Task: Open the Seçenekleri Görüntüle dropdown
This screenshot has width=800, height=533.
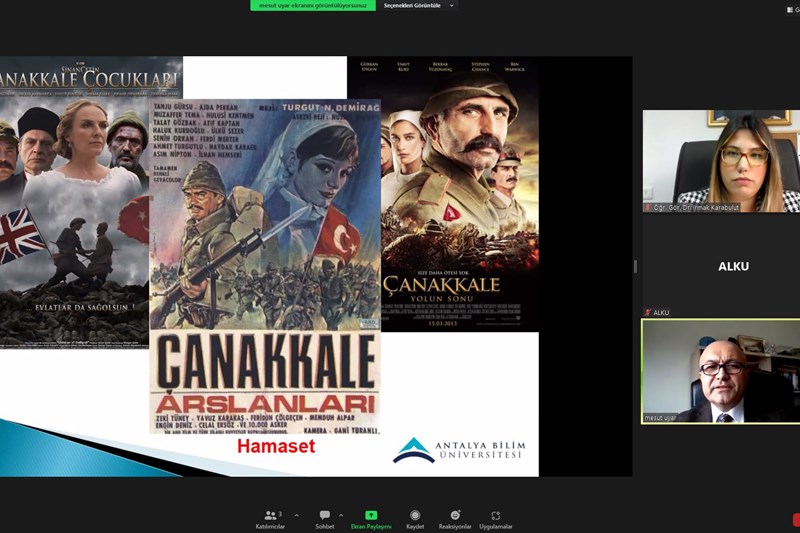Action: click(418, 6)
